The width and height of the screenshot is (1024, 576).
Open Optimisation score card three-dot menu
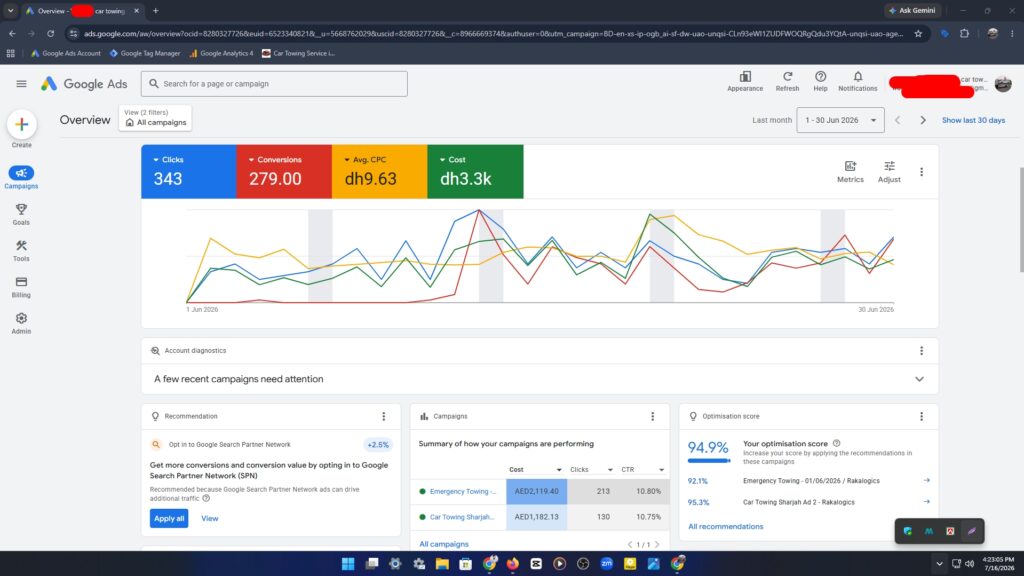921,416
